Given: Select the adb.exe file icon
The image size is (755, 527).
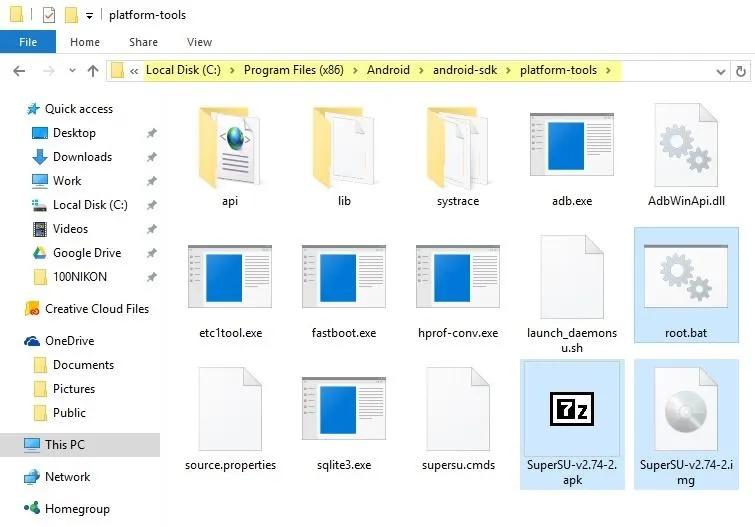Looking at the screenshot, I should 572,145.
